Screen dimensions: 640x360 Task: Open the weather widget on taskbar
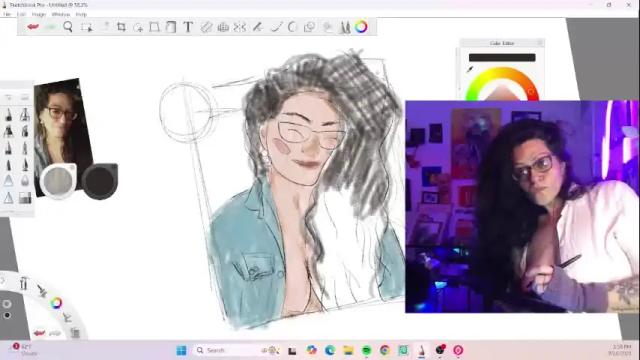[24, 350]
